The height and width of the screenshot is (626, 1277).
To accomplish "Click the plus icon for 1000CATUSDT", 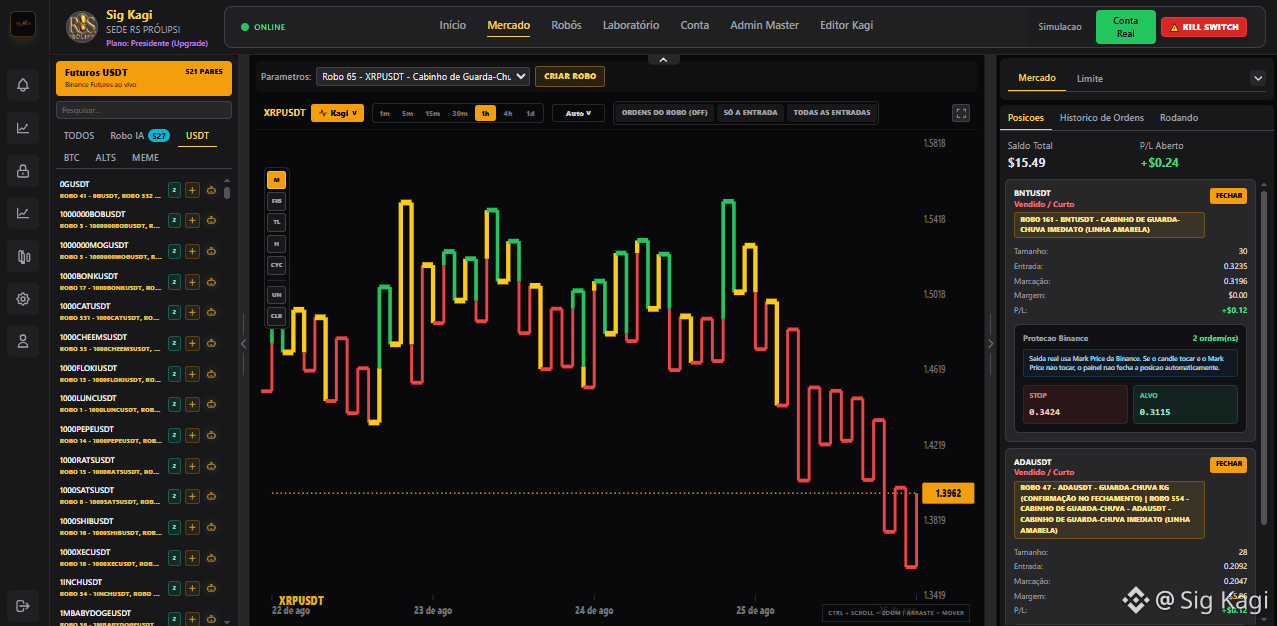I will coord(193,312).
